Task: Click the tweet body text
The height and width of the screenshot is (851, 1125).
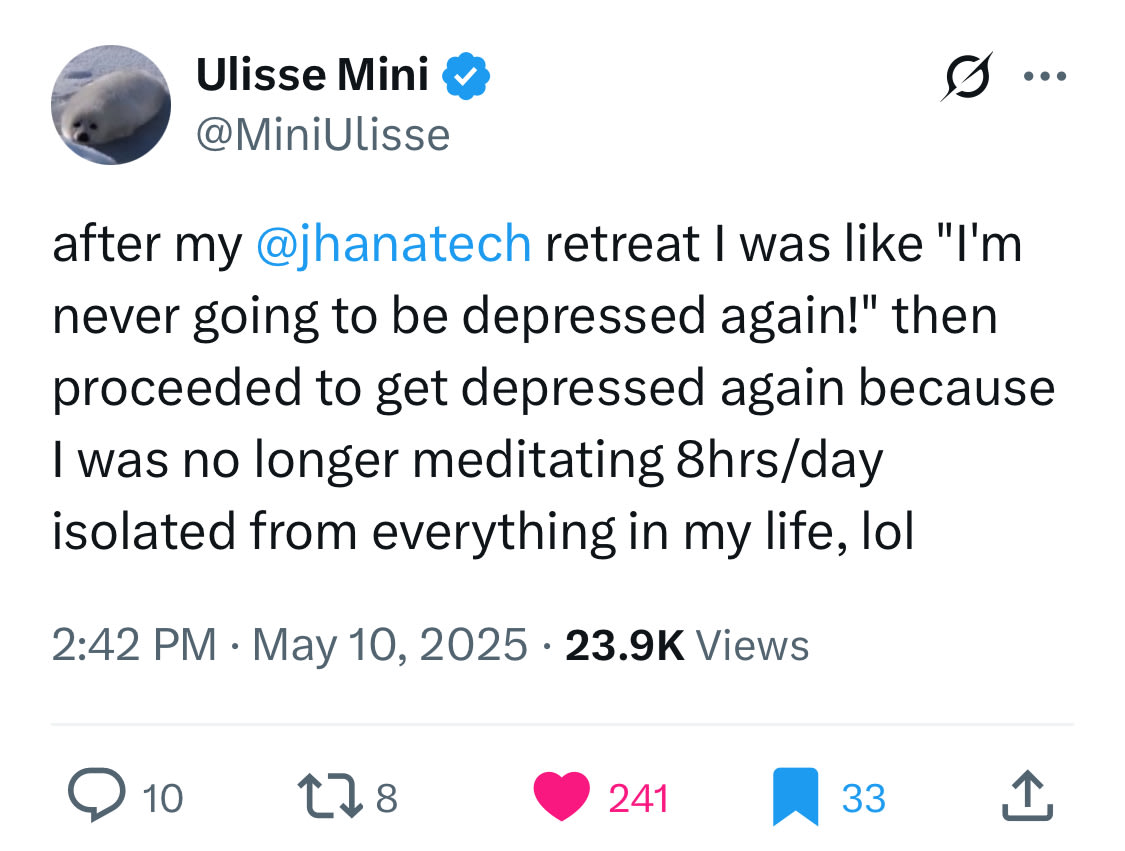Action: pos(554,387)
